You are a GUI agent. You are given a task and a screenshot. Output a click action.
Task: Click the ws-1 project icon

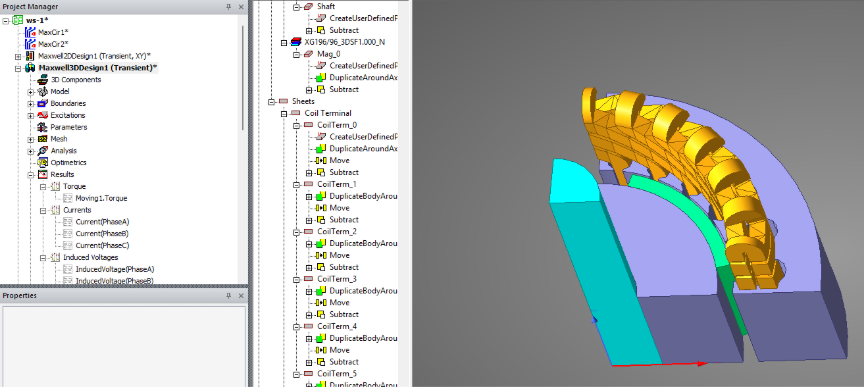[17, 20]
